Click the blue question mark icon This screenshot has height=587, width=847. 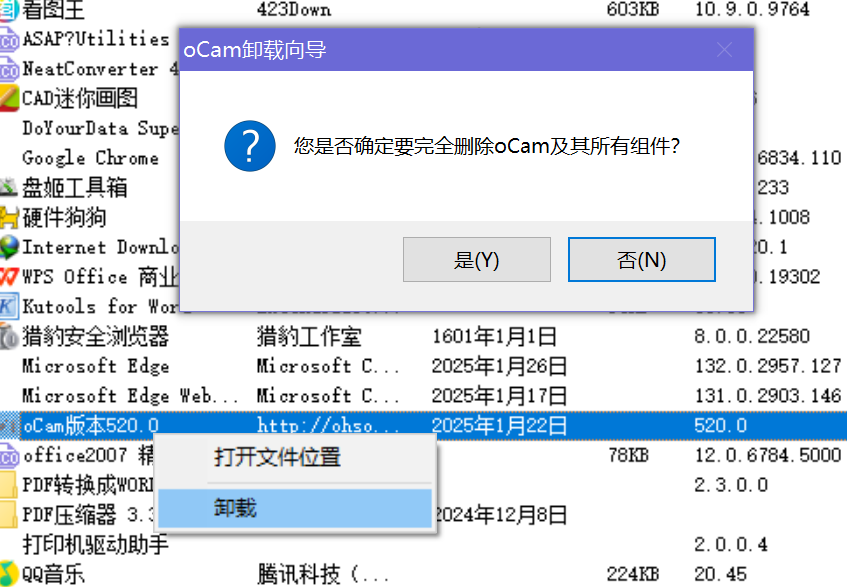pos(250,146)
